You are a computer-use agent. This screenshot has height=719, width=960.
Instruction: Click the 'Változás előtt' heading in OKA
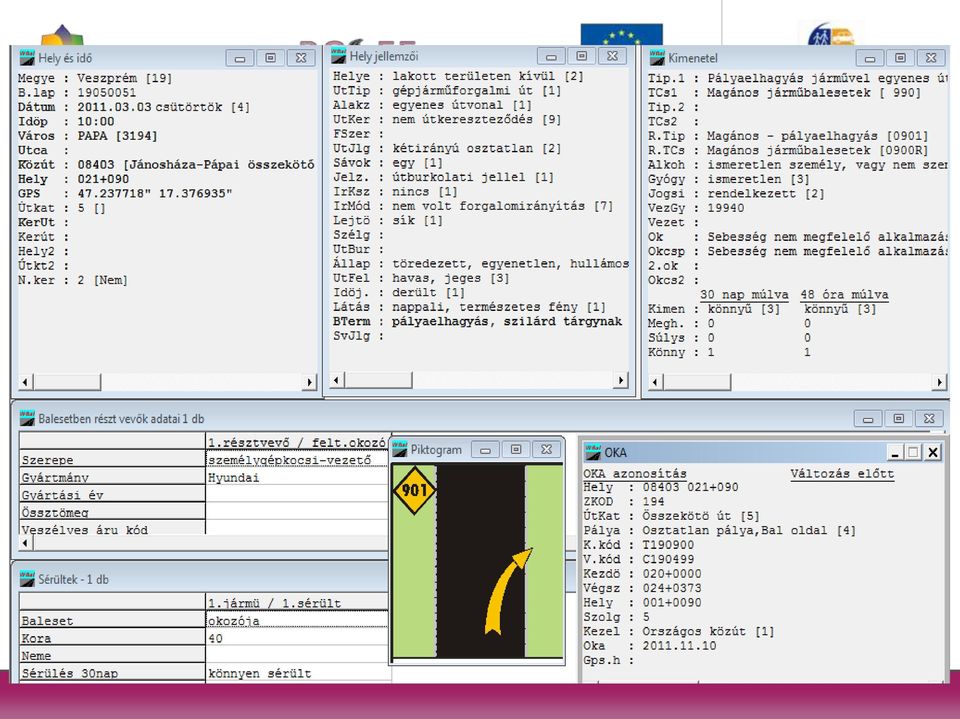842,473
